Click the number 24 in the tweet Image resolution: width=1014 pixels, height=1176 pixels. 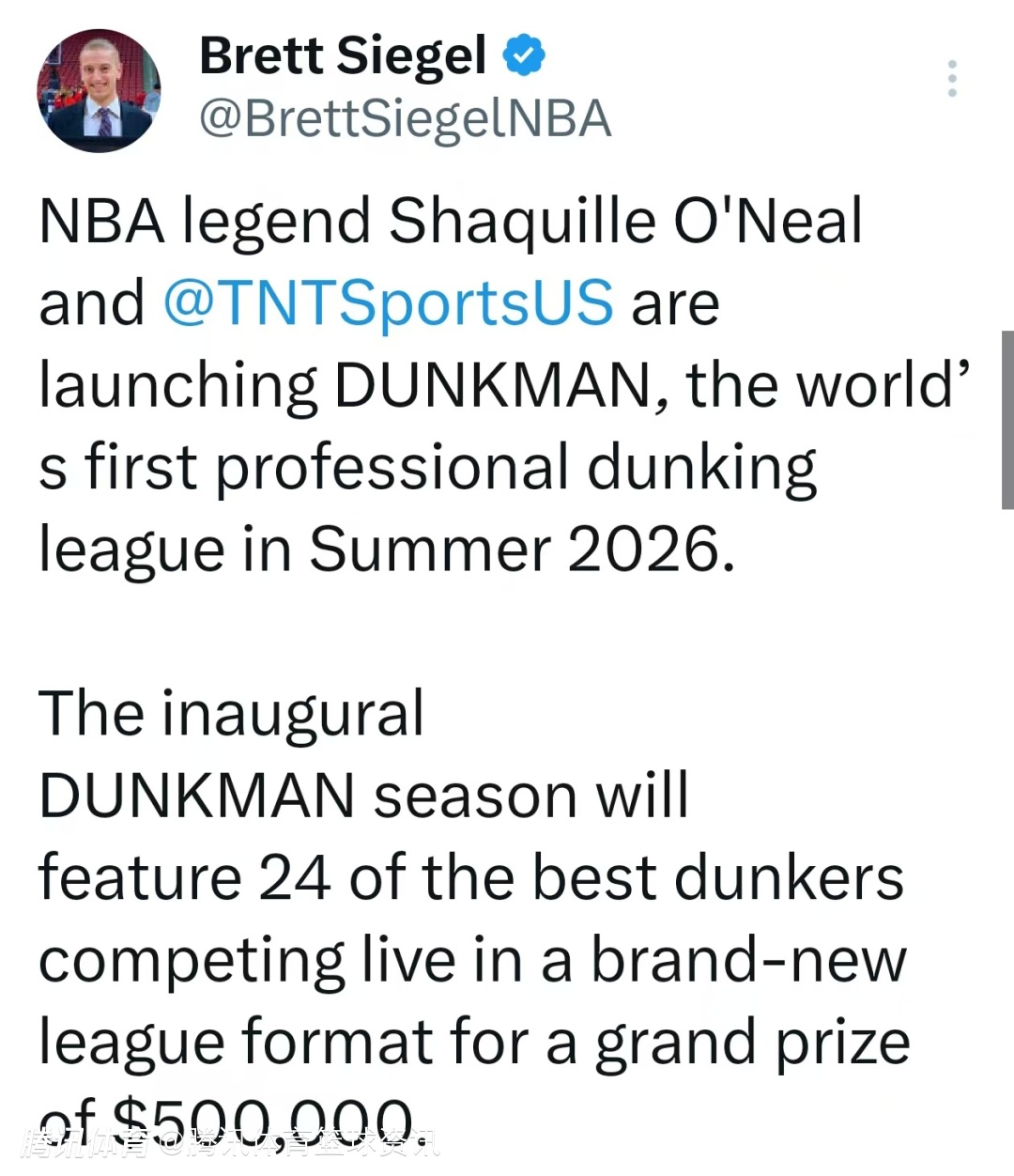pyautogui.click(x=294, y=878)
